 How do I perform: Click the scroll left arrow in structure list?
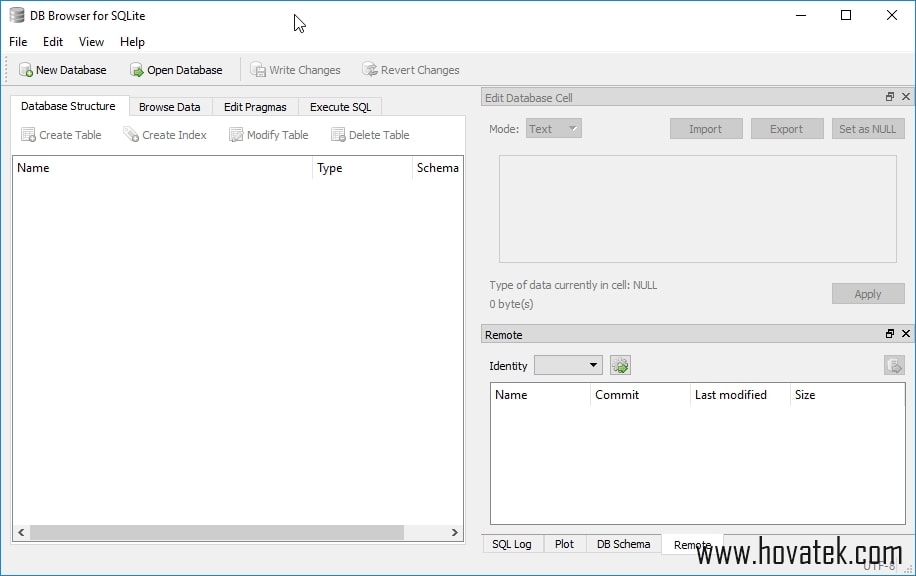(x=21, y=532)
